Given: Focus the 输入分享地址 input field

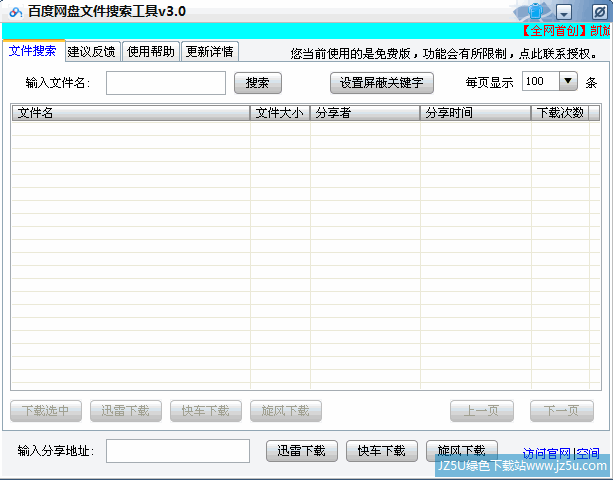Looking at the screenshot, I should (x=178, y=451).
